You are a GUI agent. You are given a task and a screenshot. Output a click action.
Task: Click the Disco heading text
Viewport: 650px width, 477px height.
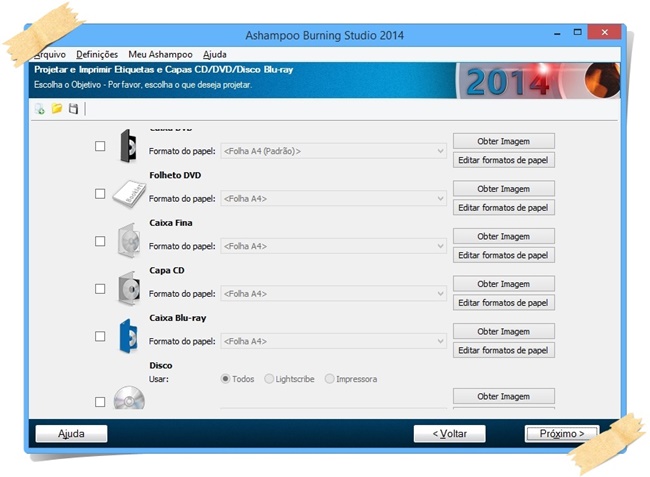click(x=160, y=366)
